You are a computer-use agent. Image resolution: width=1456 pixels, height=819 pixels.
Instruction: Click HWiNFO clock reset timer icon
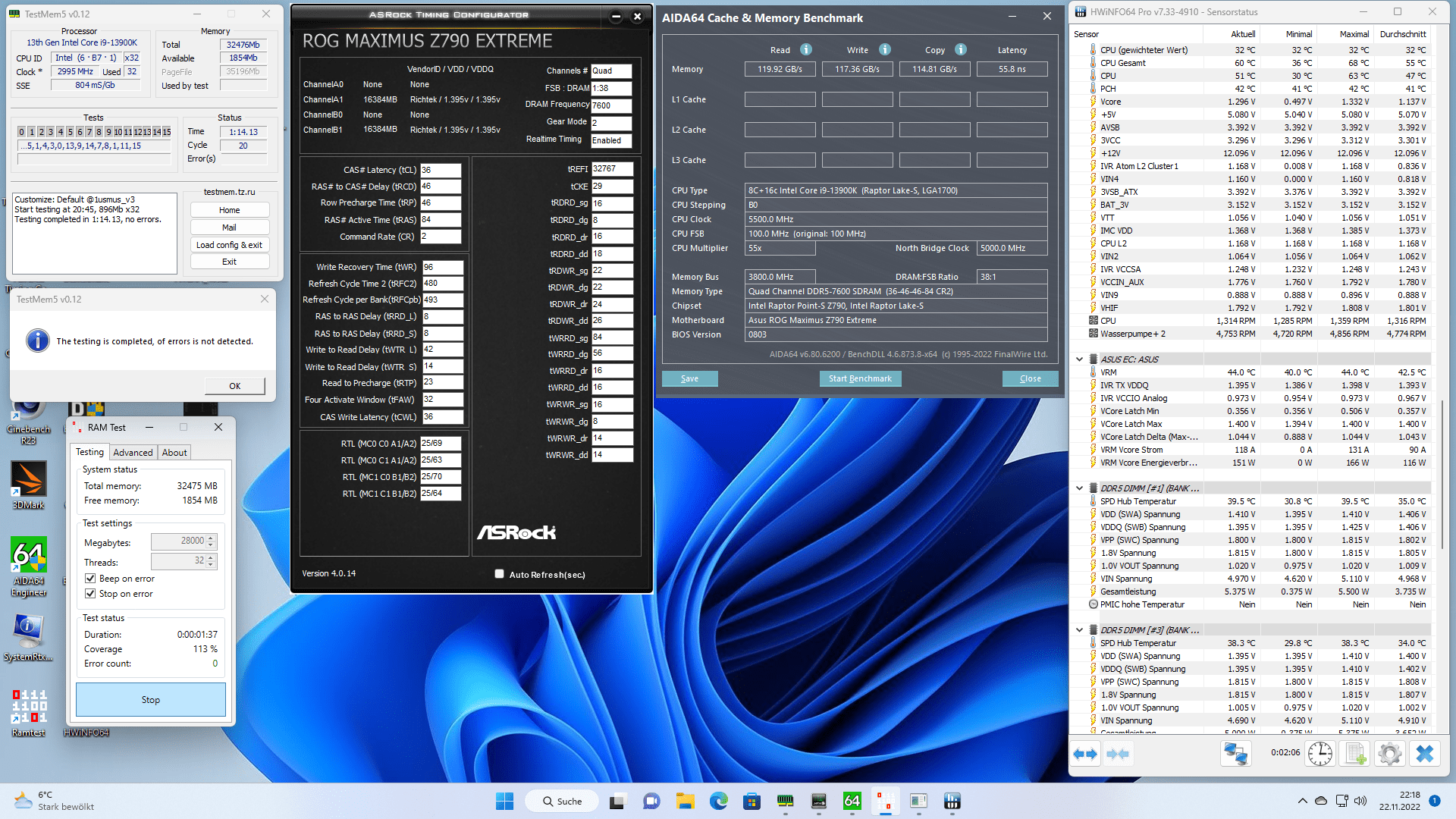tap(1320, 754)
